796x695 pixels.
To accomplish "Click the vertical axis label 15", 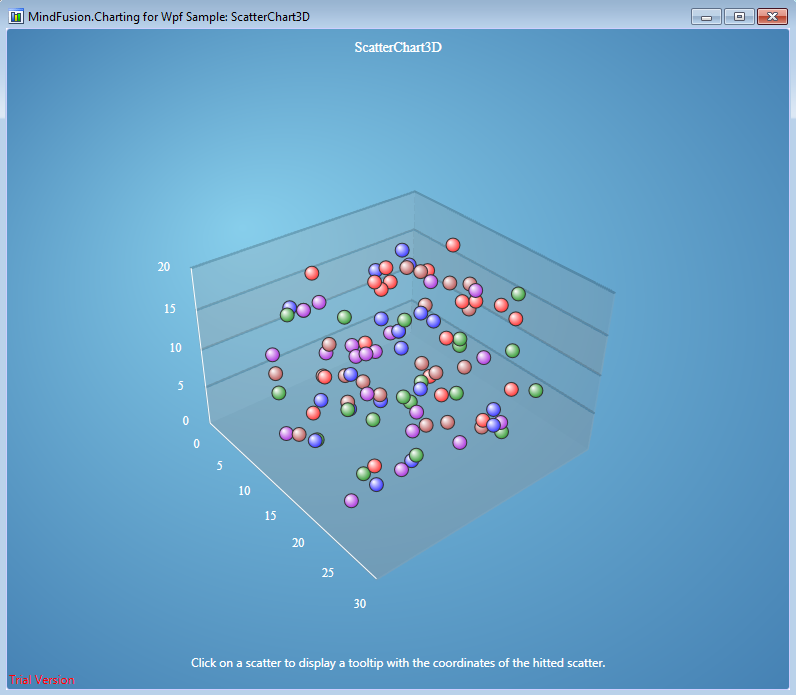I will 171,309.
